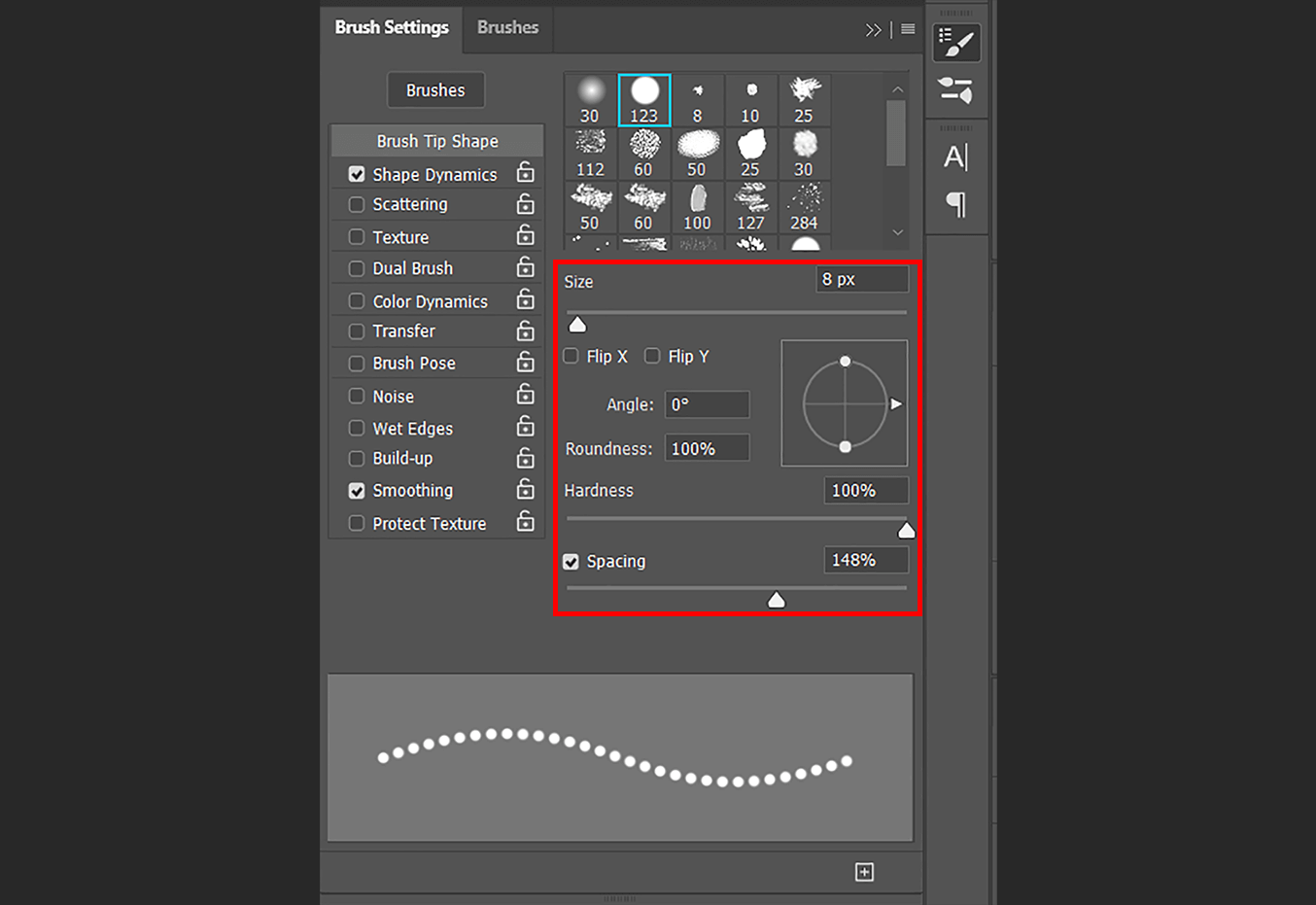Screen dimensions: 1316x905
Task: Disable the Shape Dynamics checkbox
Action: coord(357,173)
